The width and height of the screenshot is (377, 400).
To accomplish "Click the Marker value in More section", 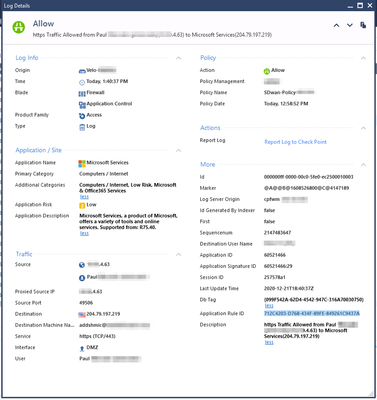I will (x=306, y=188).
